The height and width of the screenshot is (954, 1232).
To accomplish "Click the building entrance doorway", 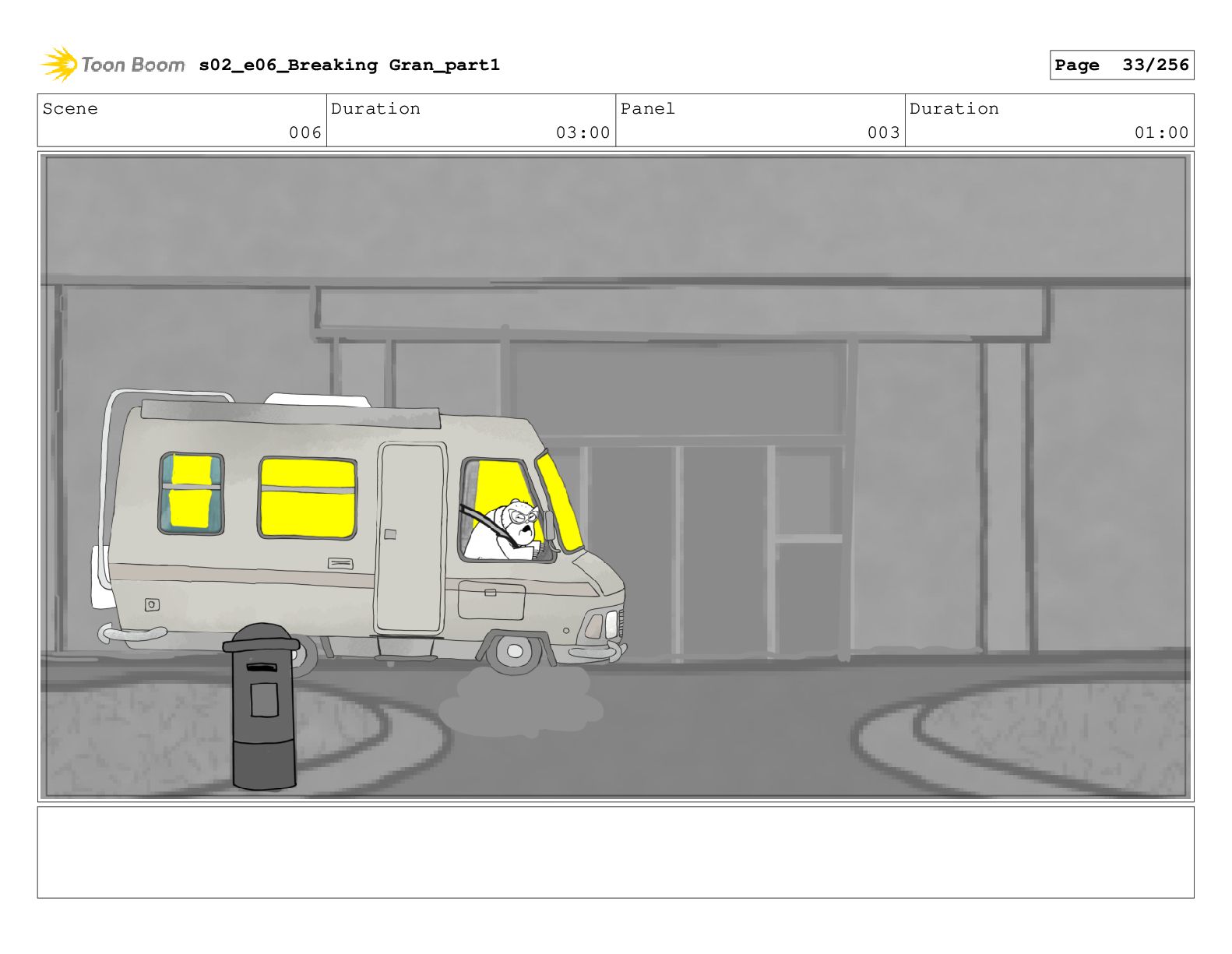I will tap(678, 554).
